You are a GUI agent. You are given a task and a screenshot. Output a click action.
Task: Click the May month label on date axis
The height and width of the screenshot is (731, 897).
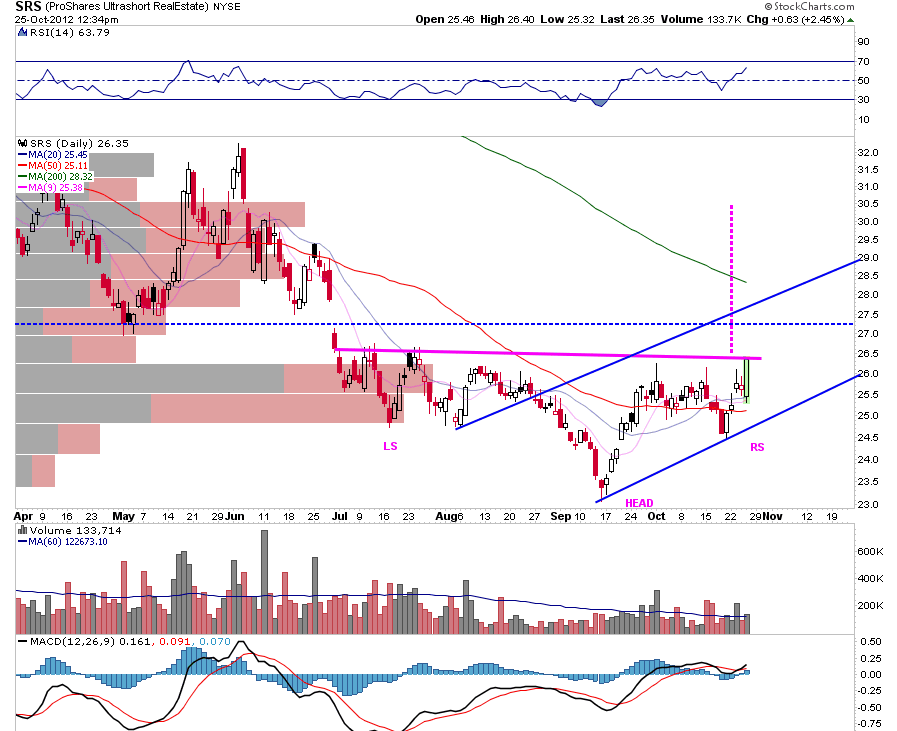click(123, 516)
